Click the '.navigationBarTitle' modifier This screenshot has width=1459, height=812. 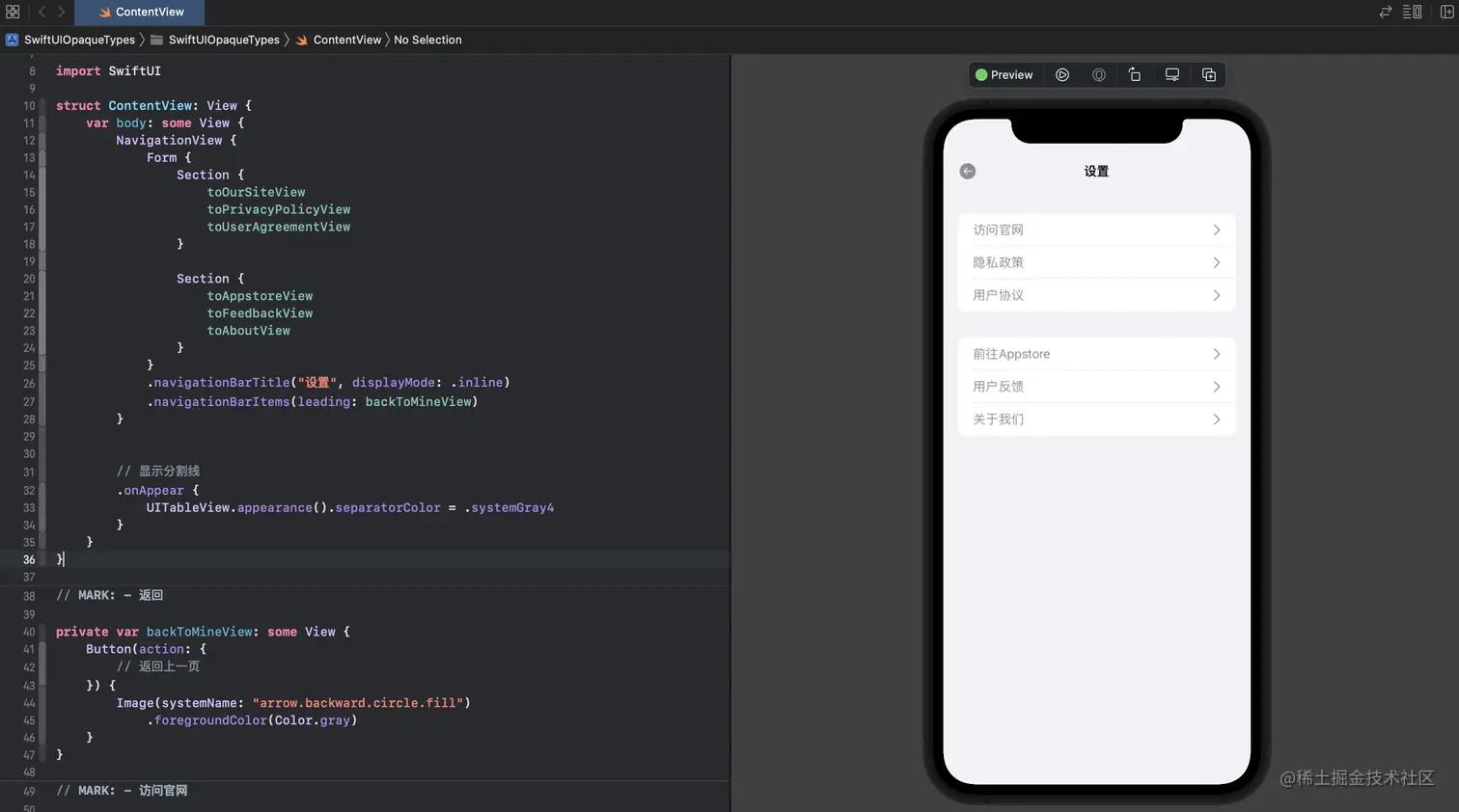(x=218, y=383)
